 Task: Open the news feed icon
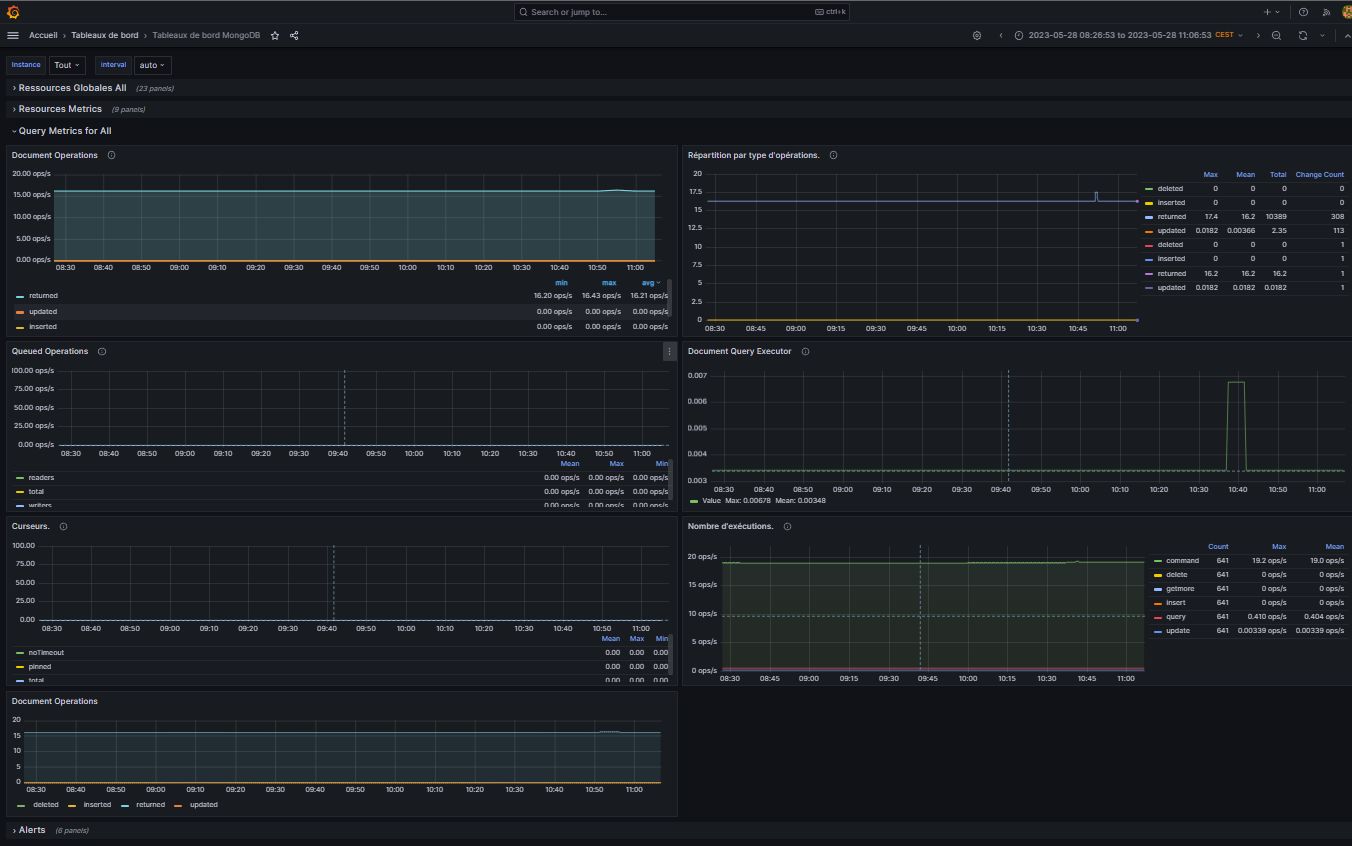click(1327, 12)
